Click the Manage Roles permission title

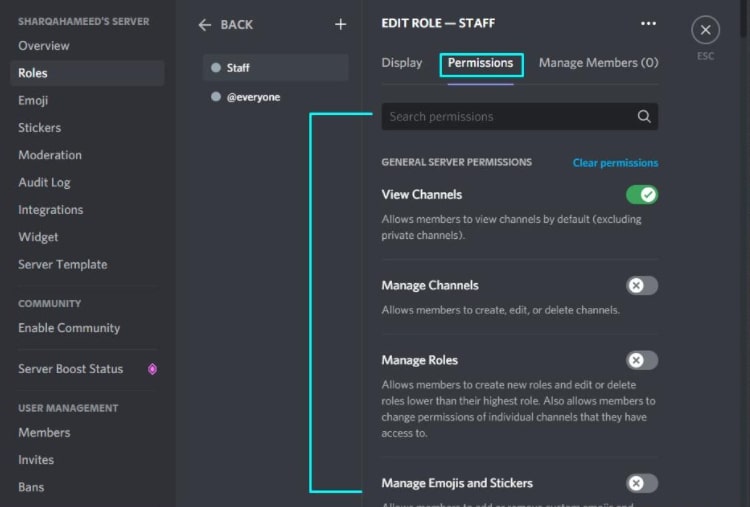[419, 360]
